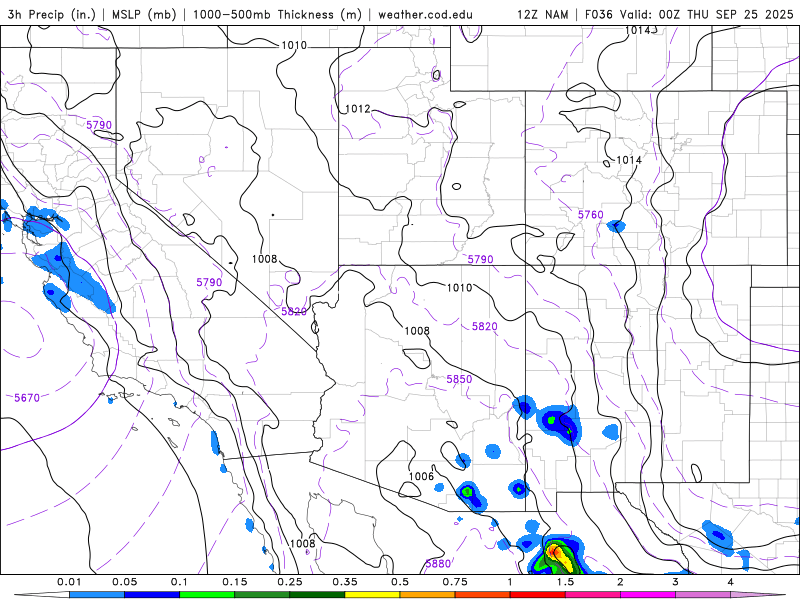The image size is (800, 600).
Task: Click the 1.5 legend value
Action: coord(565,582)
